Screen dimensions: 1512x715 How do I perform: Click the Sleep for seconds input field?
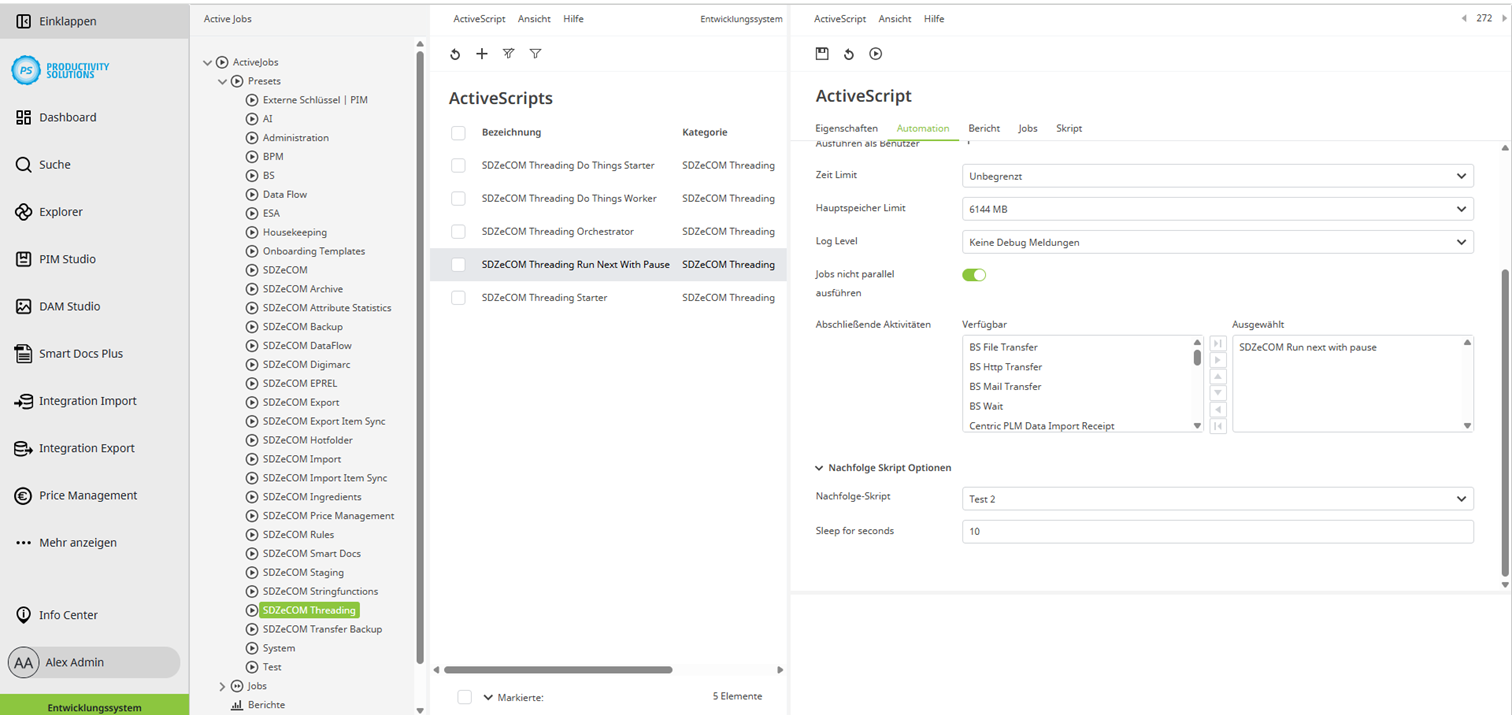pyautogui.click(x=1217, y=532)
